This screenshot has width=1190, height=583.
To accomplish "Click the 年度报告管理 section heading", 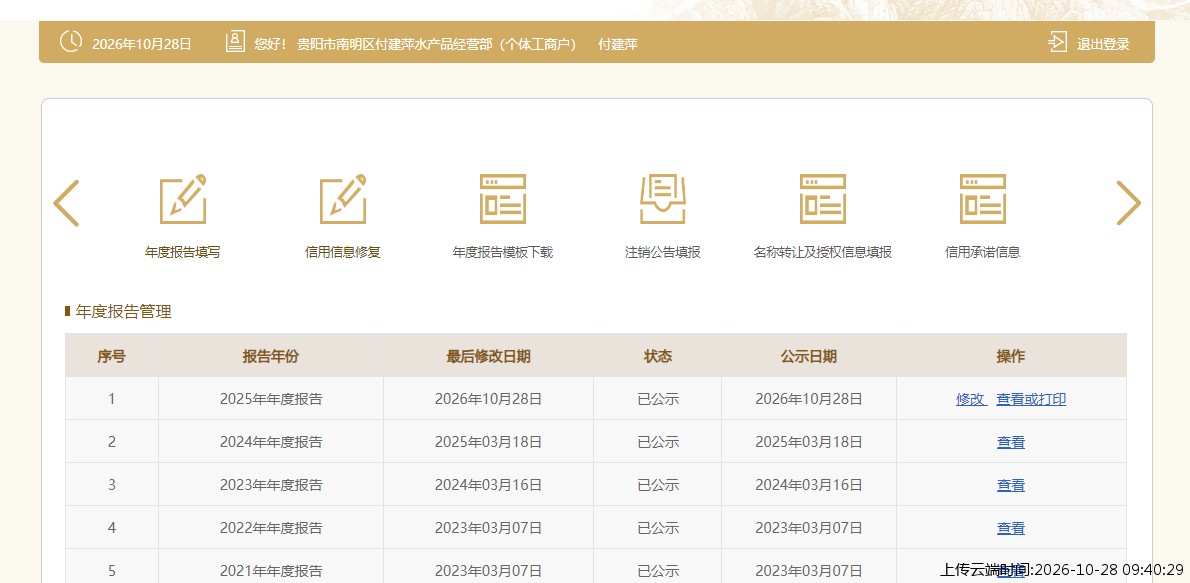I will (x=124, y=311).
